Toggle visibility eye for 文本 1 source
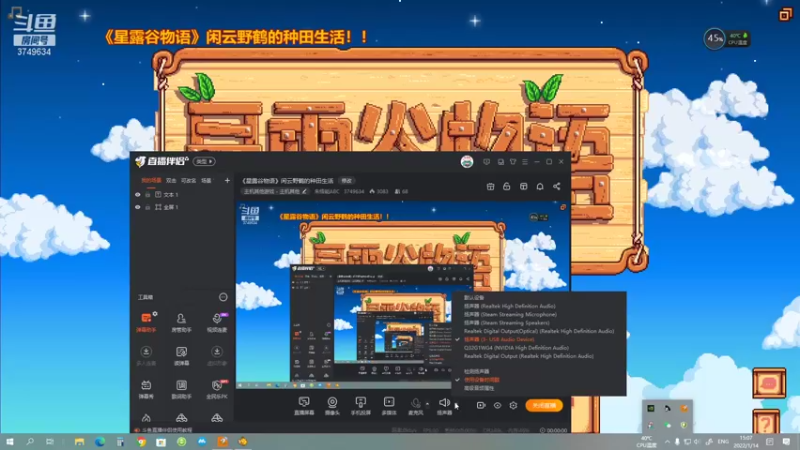Screen dimensions: 800x450 coord(138,194)
